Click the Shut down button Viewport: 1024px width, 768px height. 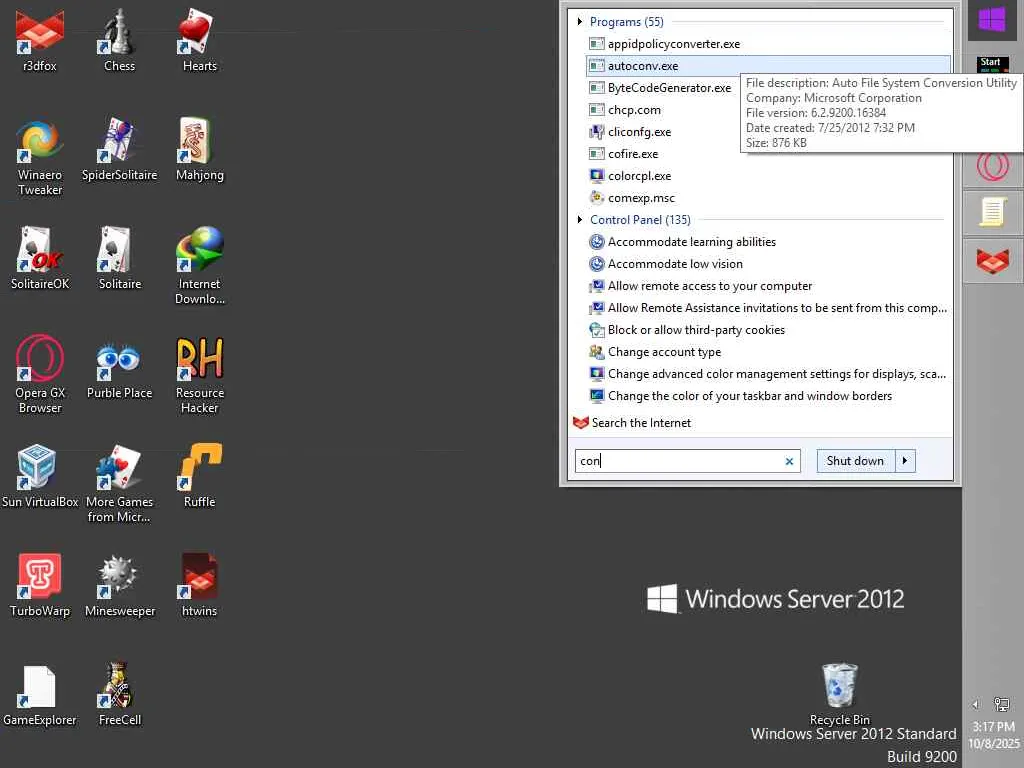click(x=856, y=460)
